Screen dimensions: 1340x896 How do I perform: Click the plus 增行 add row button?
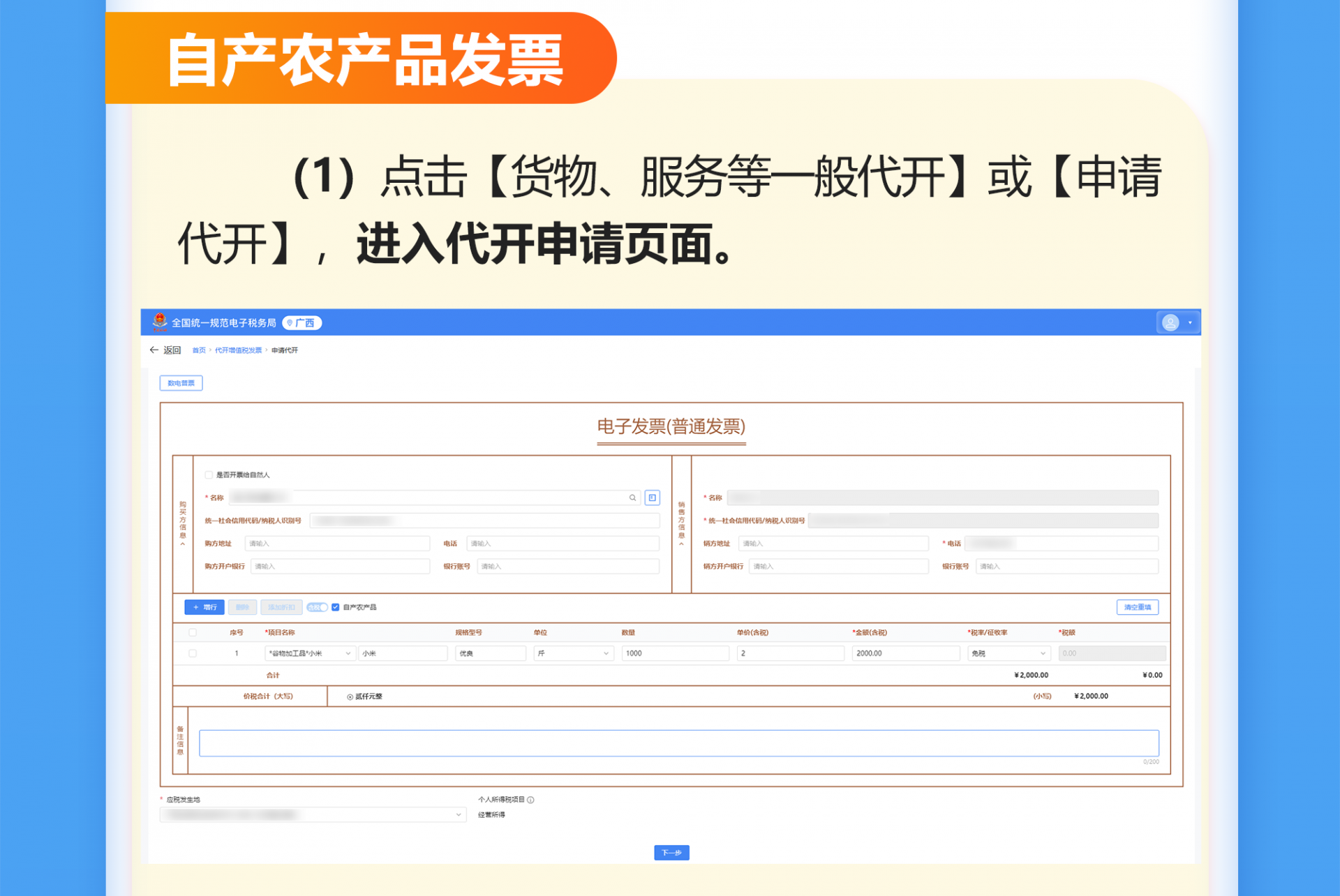coord(204,607)
